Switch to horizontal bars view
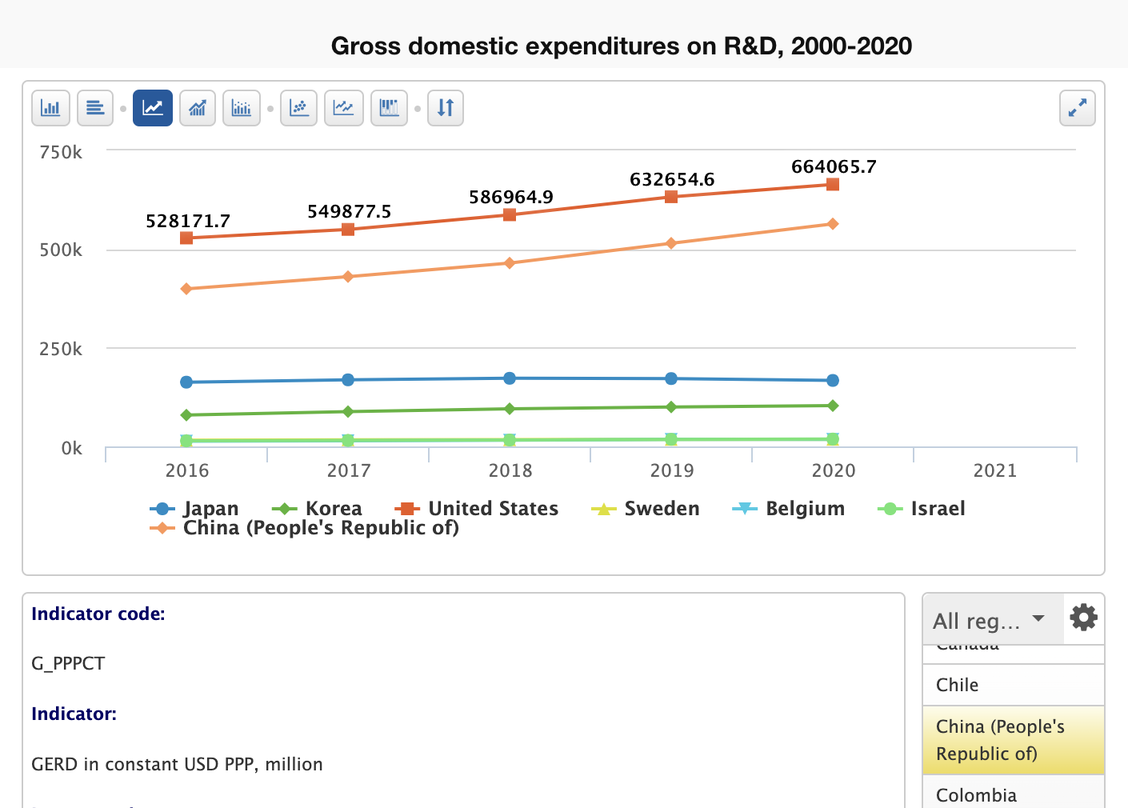Image resolution: width=1128 pixels, height=808 pixels. click(x=95, y=108)
